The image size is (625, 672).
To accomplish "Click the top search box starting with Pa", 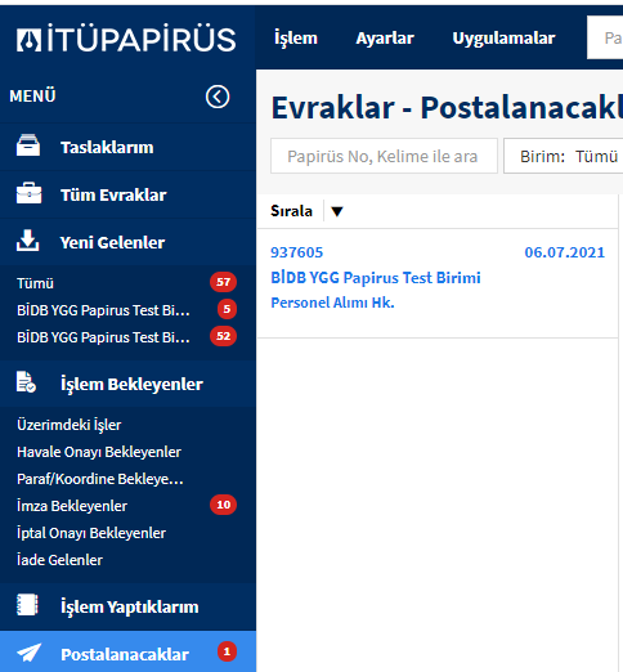I will point(605,38).
